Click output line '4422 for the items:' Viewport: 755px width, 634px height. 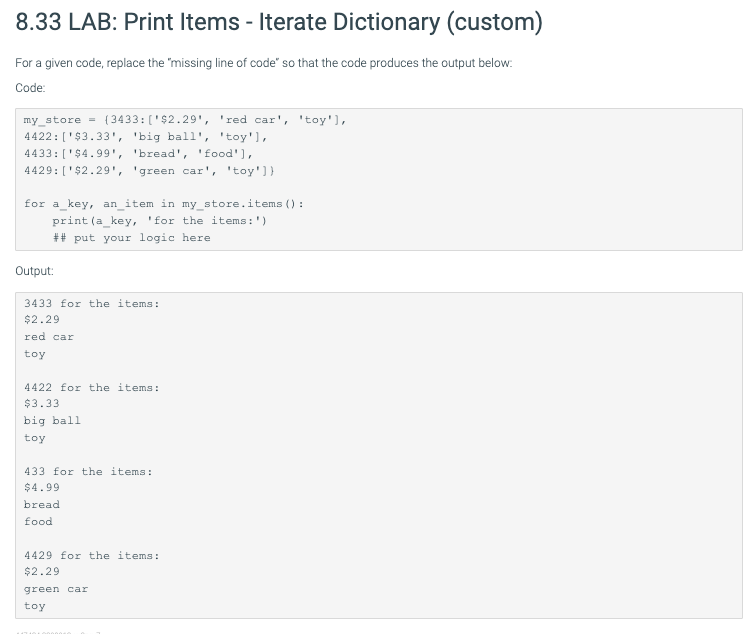91,388
